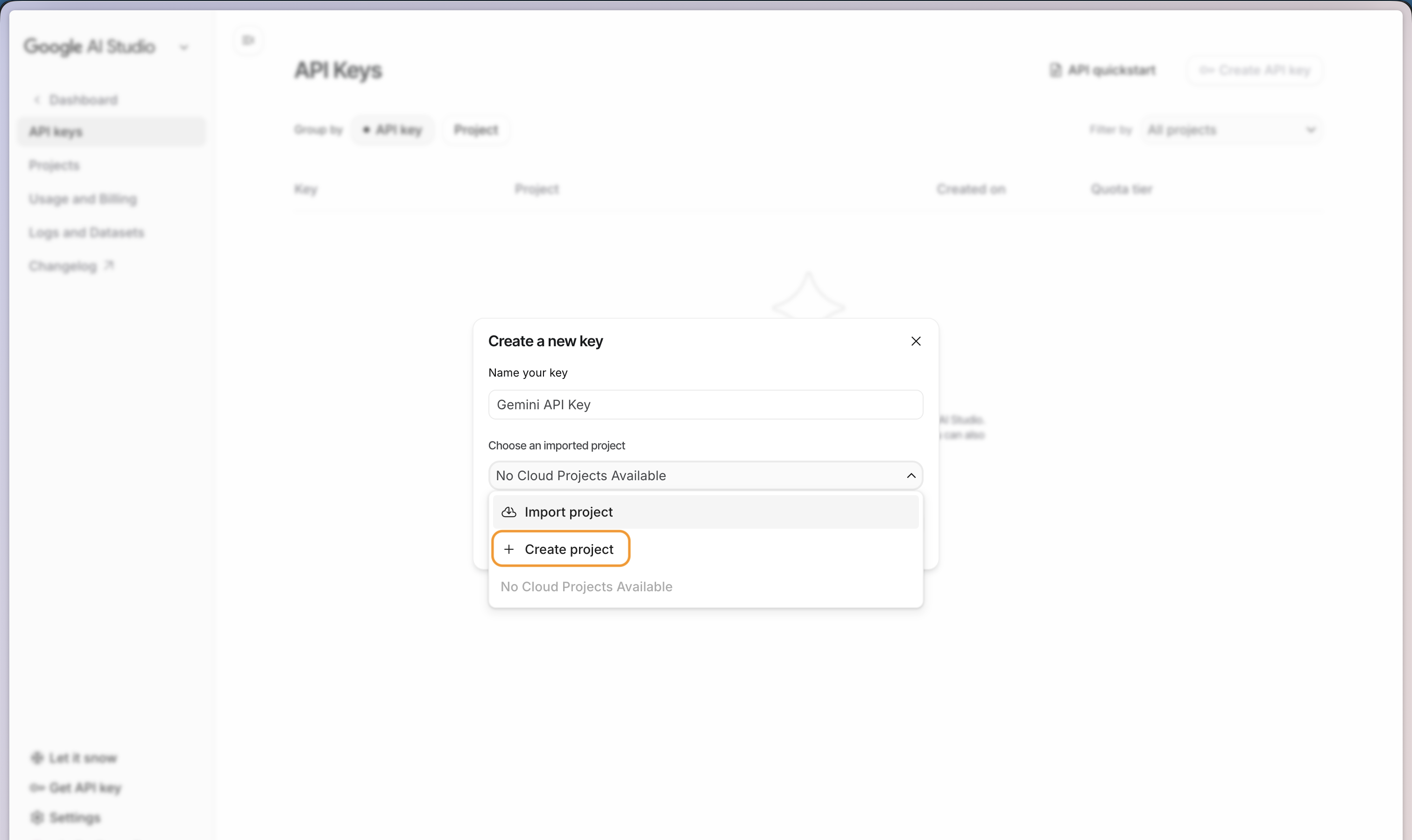This screenshot has height=840, width=1412.
Task: Select Group by API key option
Action: (393, 130)
